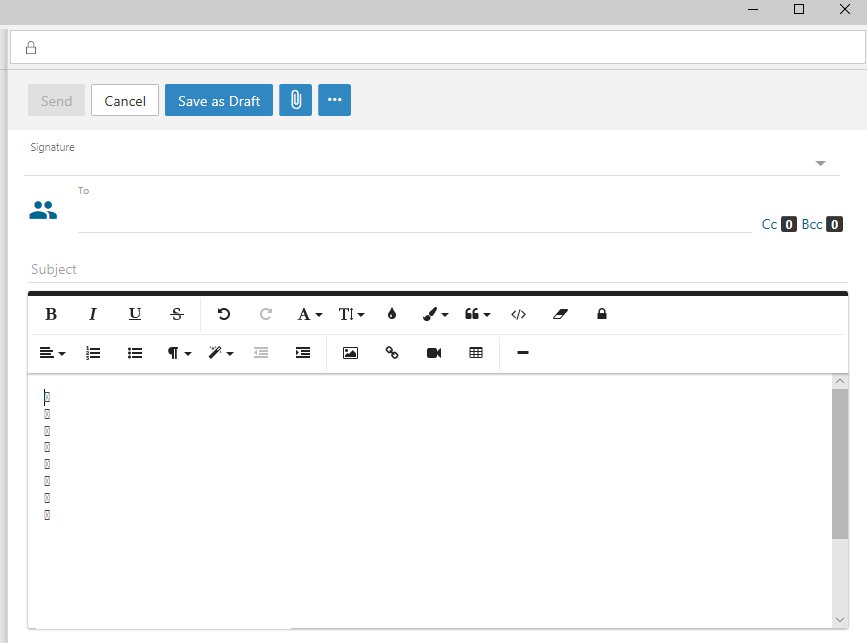The width and height of the screenshot is (867, 643).
Task: Toggle italic text formatting
Action: pyautogui.click(x=93, y=314)
